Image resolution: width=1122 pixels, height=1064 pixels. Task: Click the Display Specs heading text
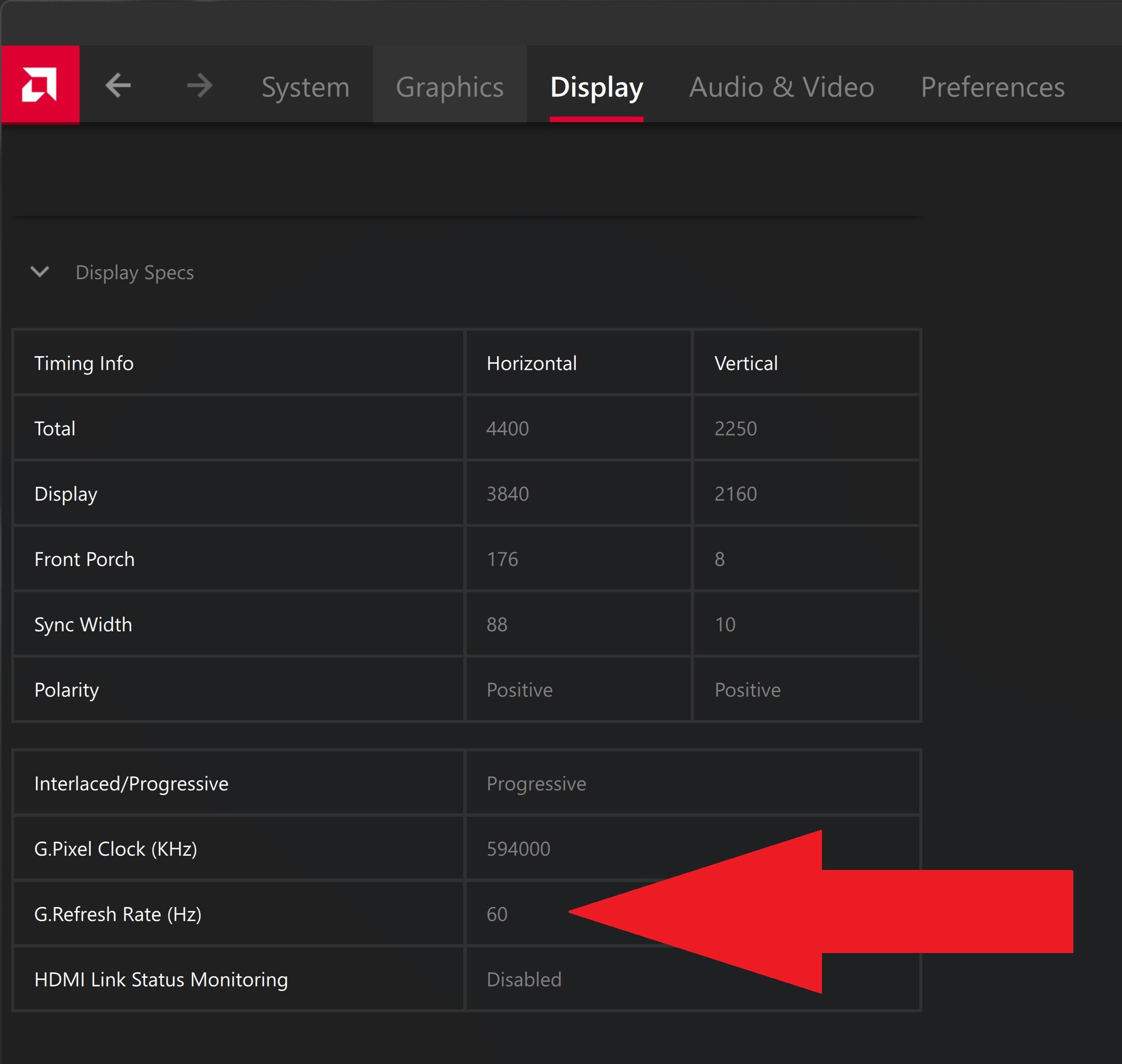click(134, 273)
